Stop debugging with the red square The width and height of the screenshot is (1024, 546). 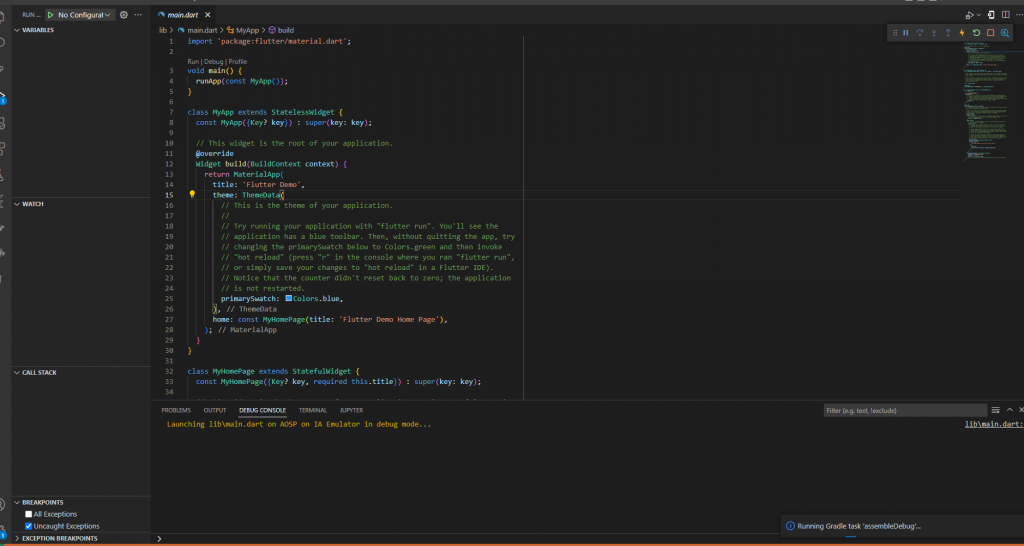click(991, 33)
